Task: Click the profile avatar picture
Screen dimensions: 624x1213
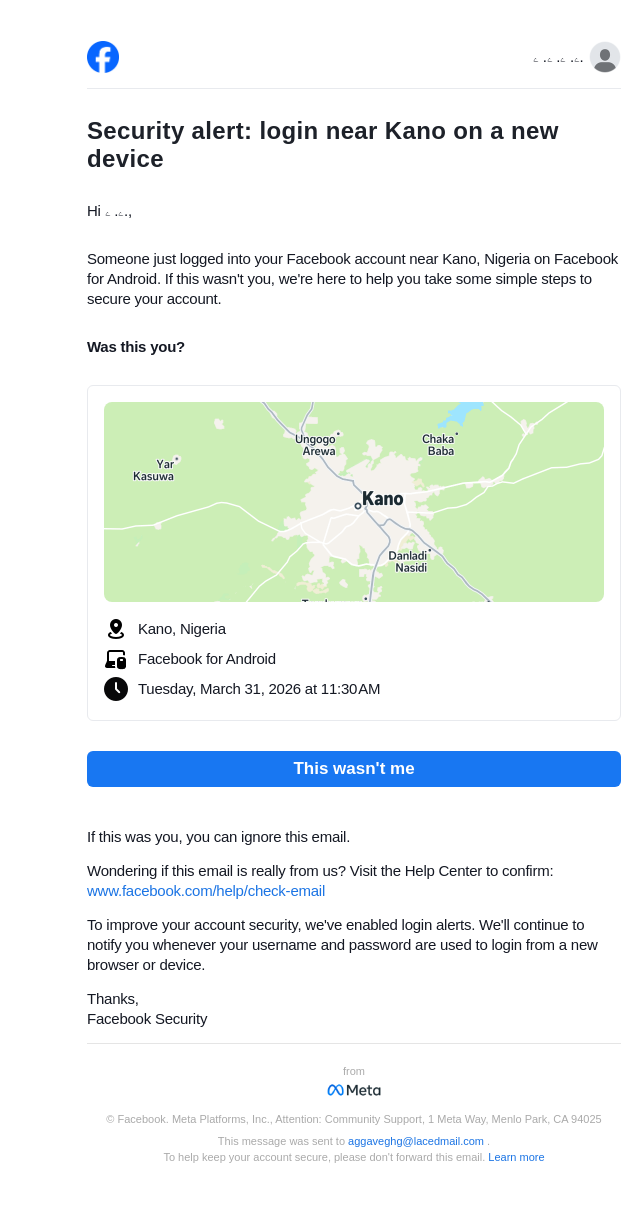Action: pyautogui.click(x=605, y=57)
